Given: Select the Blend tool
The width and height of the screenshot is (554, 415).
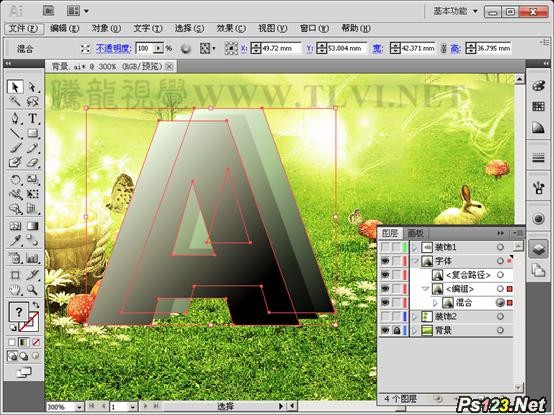Looking at the screenshot, I should (32, 241).
